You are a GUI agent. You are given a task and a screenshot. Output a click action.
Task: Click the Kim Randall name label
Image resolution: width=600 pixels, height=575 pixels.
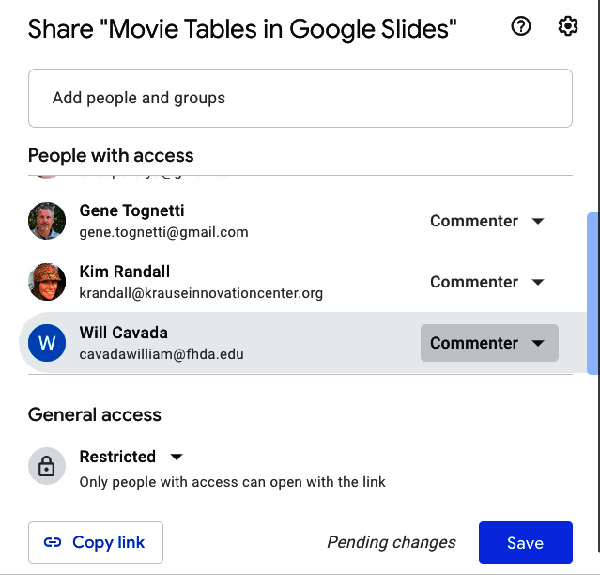point(125,272)
